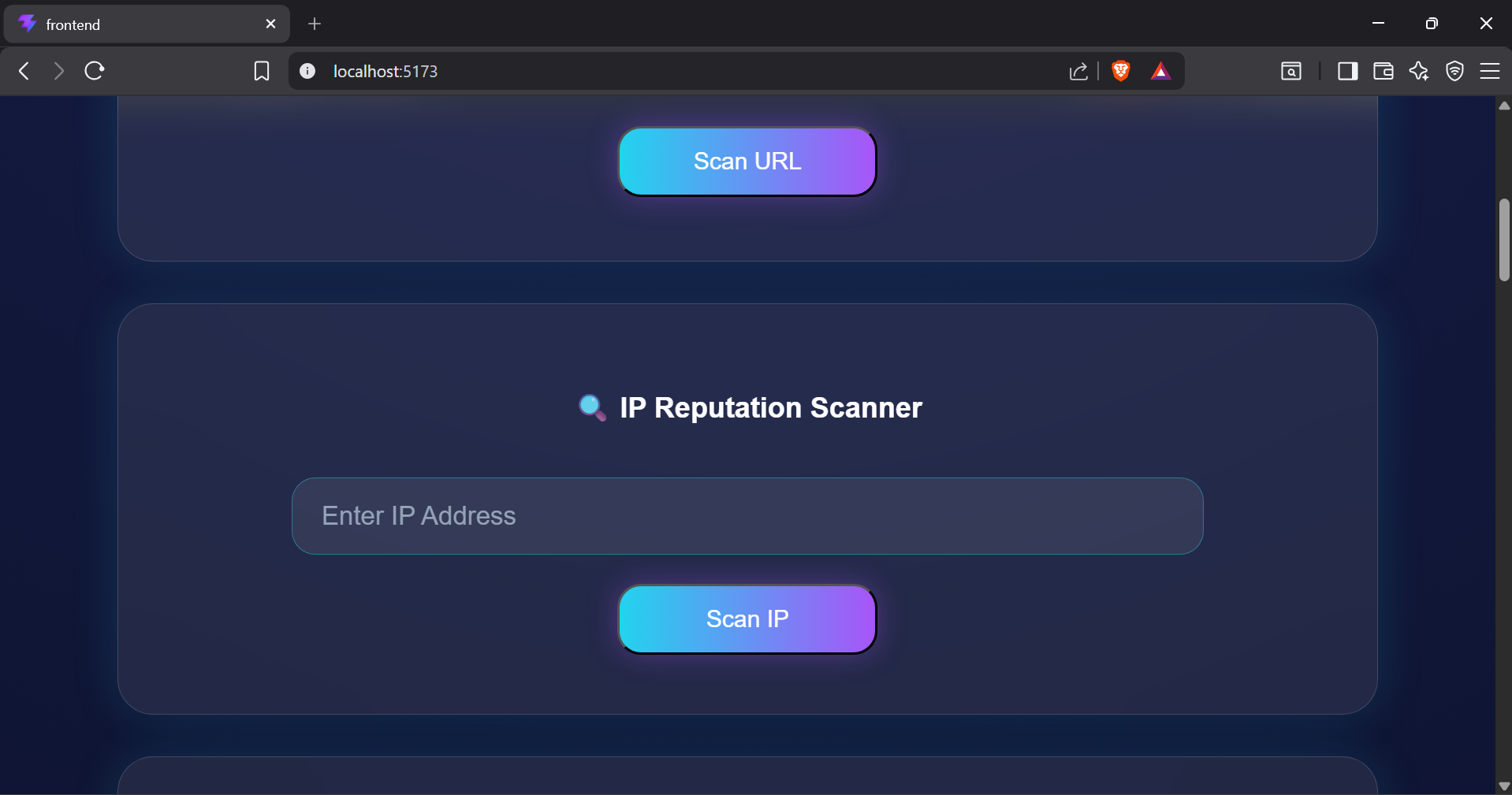Click the scrollbar up arrow
Image resolution: width=1512 pixels, height=795 pixels.
tap(1504, 106)
